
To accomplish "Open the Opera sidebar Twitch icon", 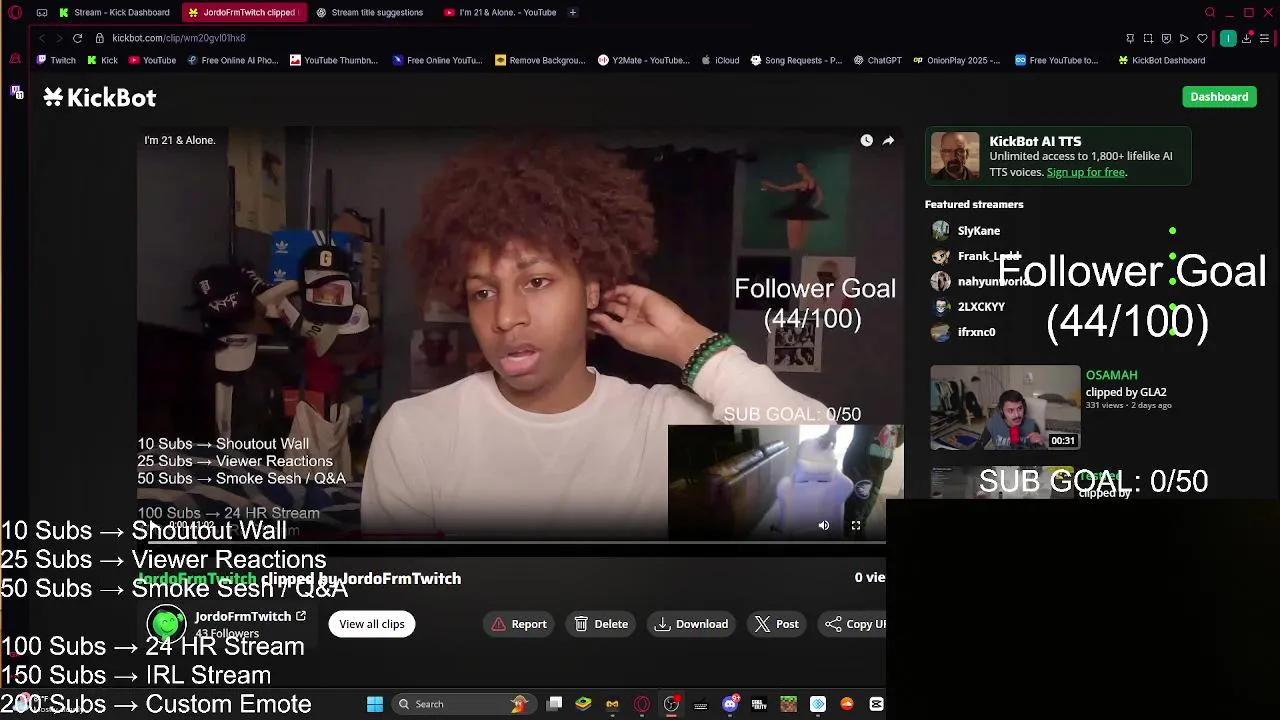I will point(16,92).
